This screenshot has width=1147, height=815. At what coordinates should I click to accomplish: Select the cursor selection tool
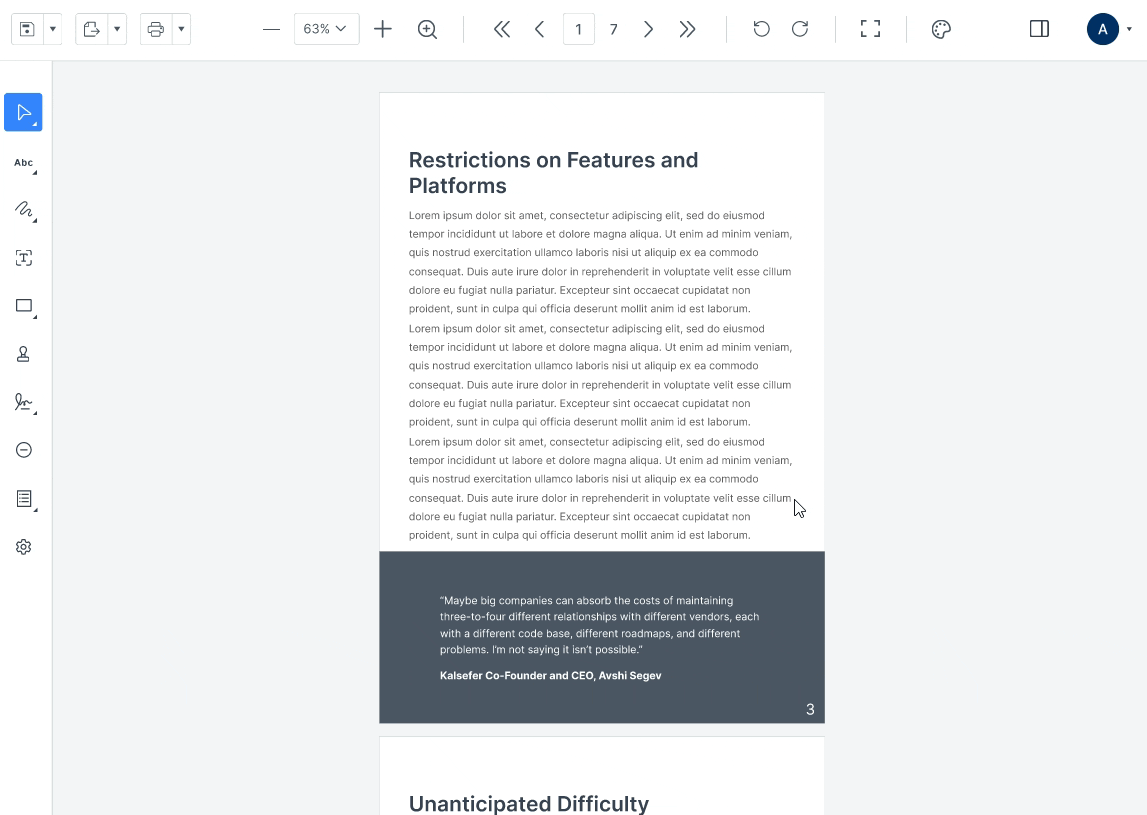[x=23, y=112]
